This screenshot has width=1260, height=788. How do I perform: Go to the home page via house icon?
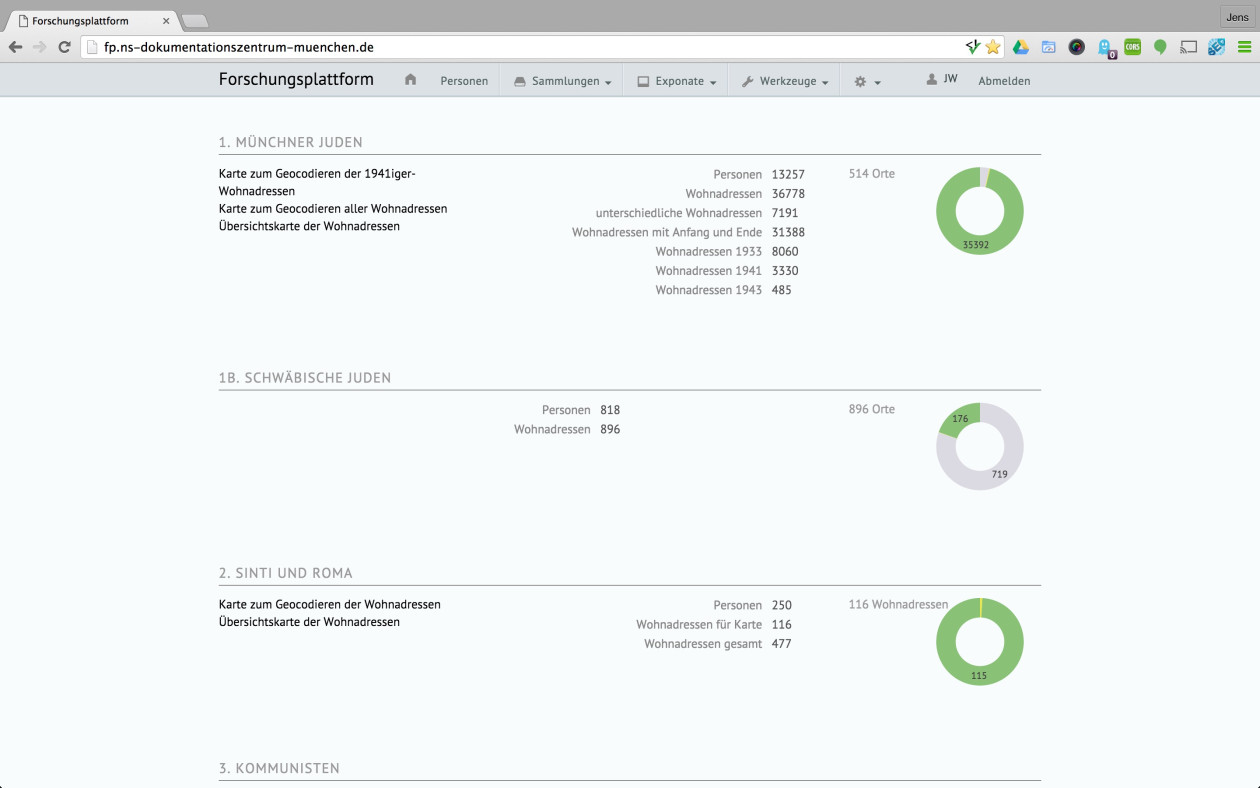[410, 80]
